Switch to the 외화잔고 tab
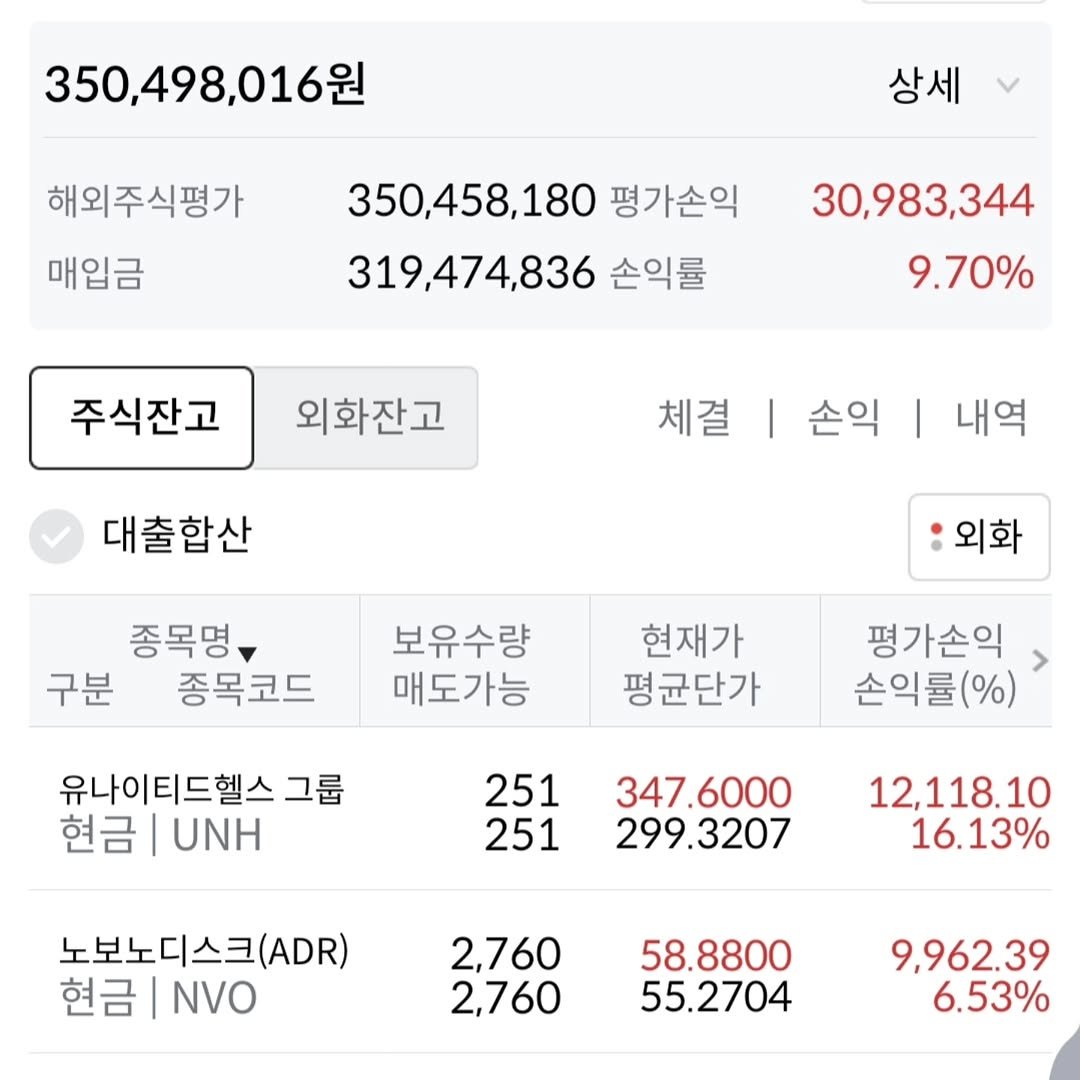1080x1080 pixels. [367, 417]
